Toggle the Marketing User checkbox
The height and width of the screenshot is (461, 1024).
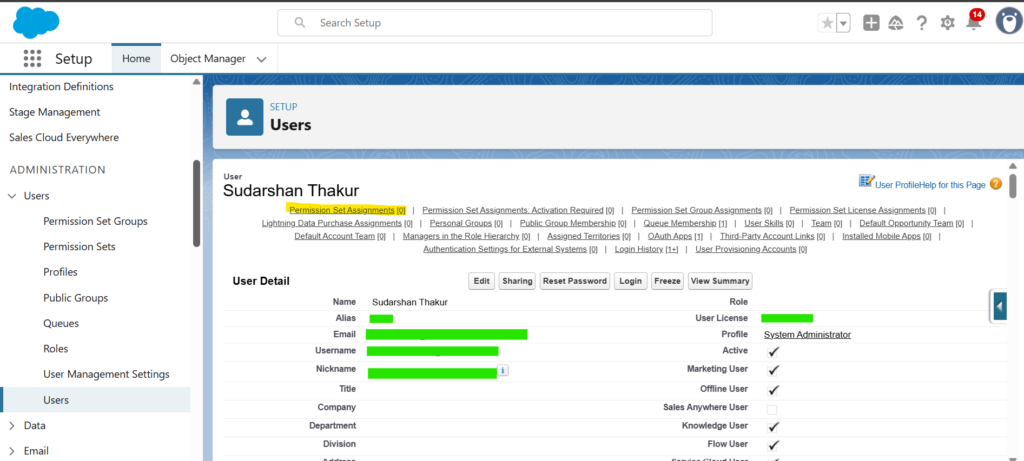click(x=773, y=370)
